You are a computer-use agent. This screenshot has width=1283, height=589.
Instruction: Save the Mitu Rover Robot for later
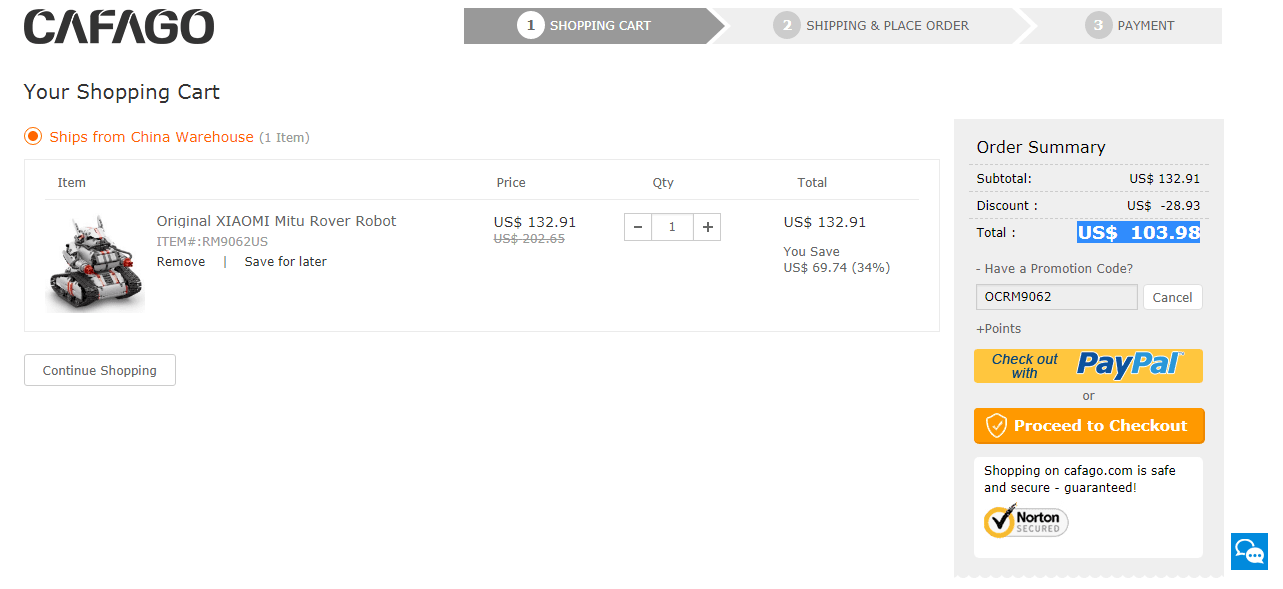pos(286,262)
